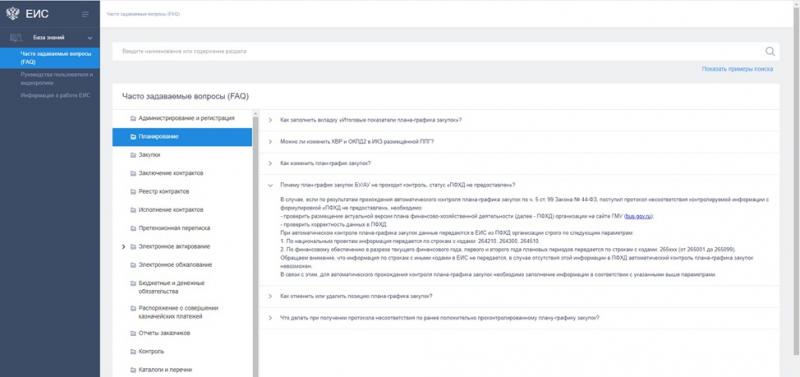Click folder icon beside Электронное актирование
This screenshot has height=377, width=800.
point(133,247)
